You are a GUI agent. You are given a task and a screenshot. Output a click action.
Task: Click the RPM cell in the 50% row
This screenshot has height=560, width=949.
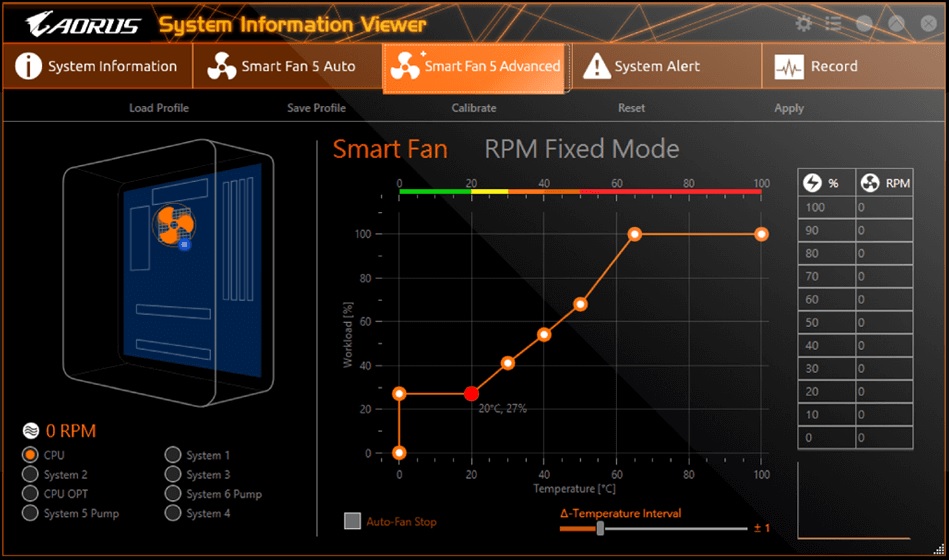coord(884,323)
